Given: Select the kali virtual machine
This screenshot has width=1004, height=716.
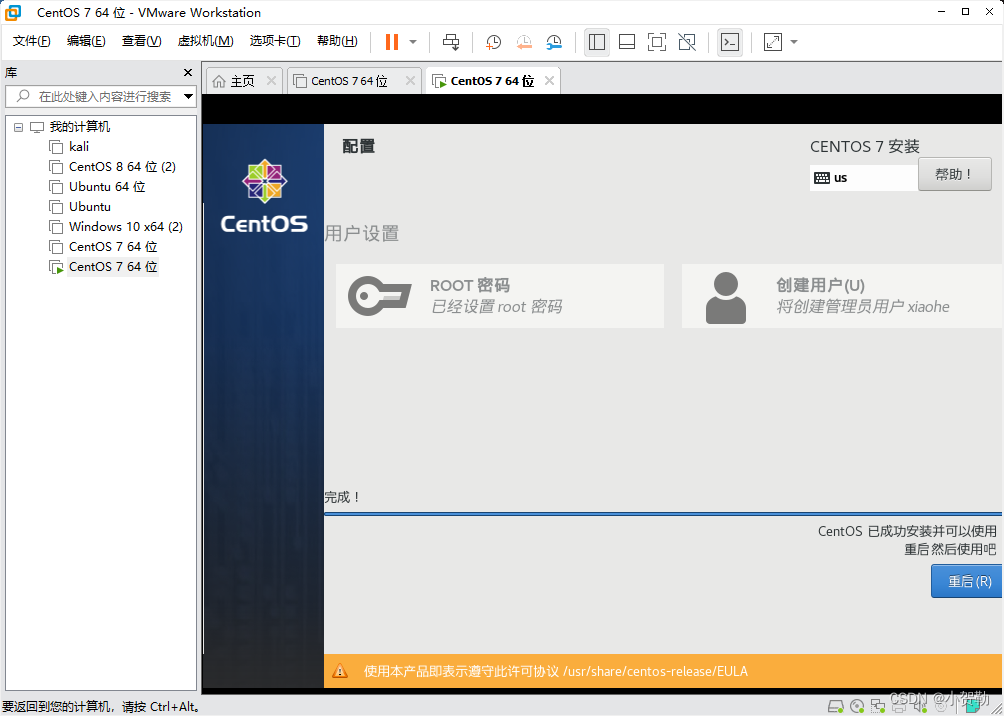Looking at the screenshot, I should (x=79, y=147).
